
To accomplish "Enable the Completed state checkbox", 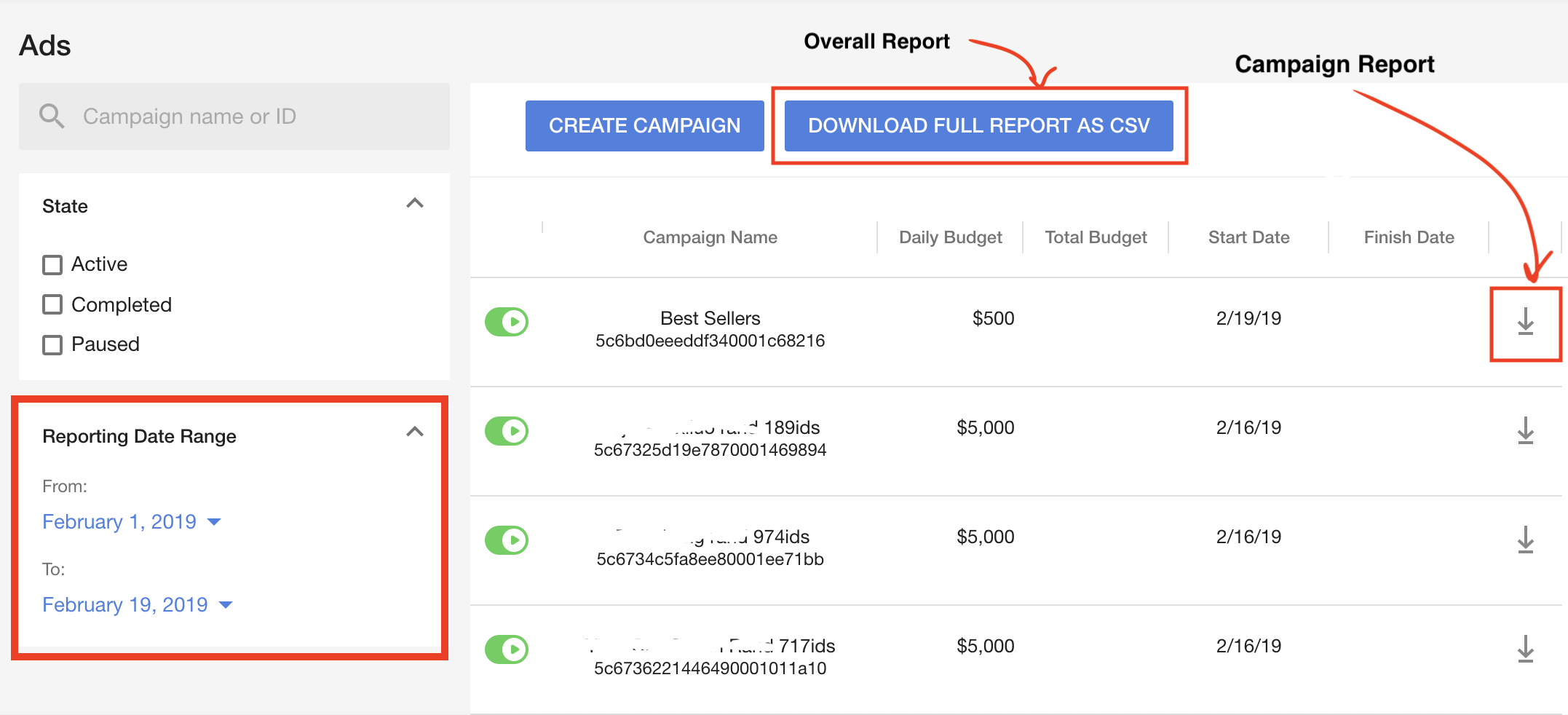I will click(52, 304).
